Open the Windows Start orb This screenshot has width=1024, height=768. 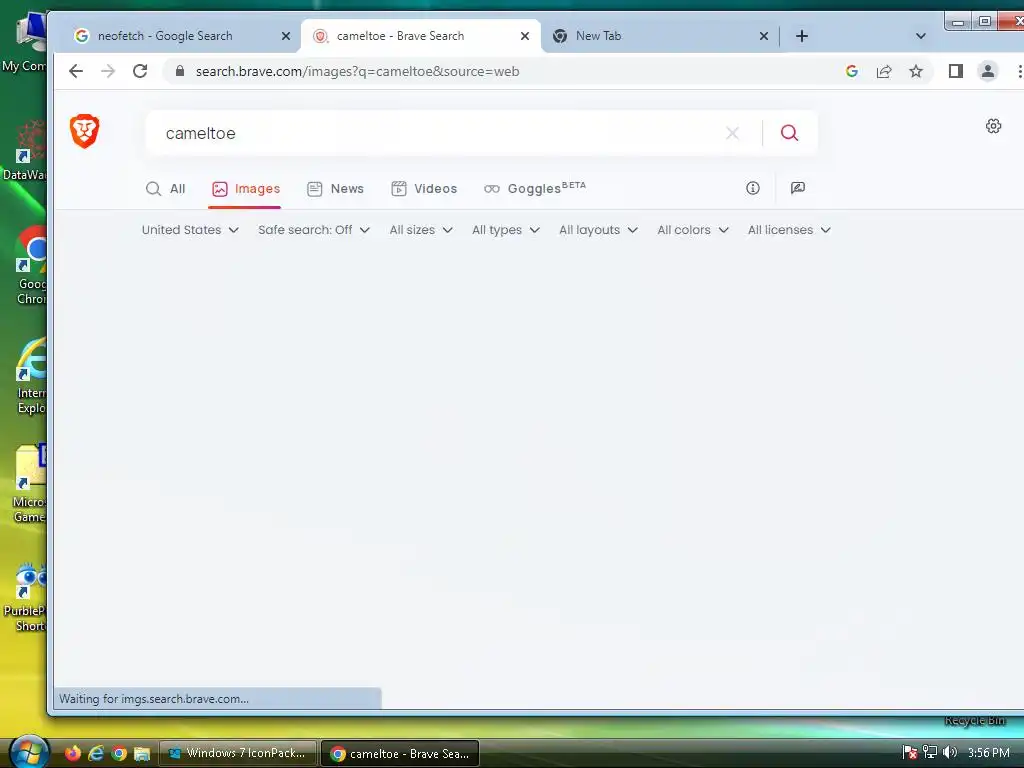pos(27,752)
